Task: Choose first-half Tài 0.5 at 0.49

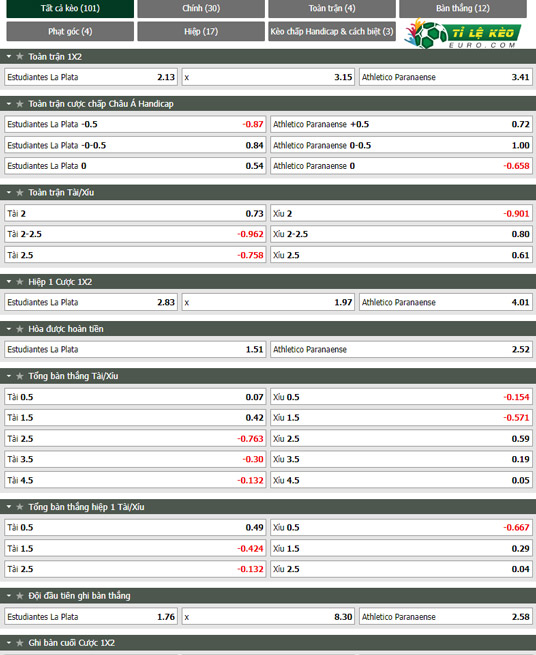Action: (x=135, y=528)
